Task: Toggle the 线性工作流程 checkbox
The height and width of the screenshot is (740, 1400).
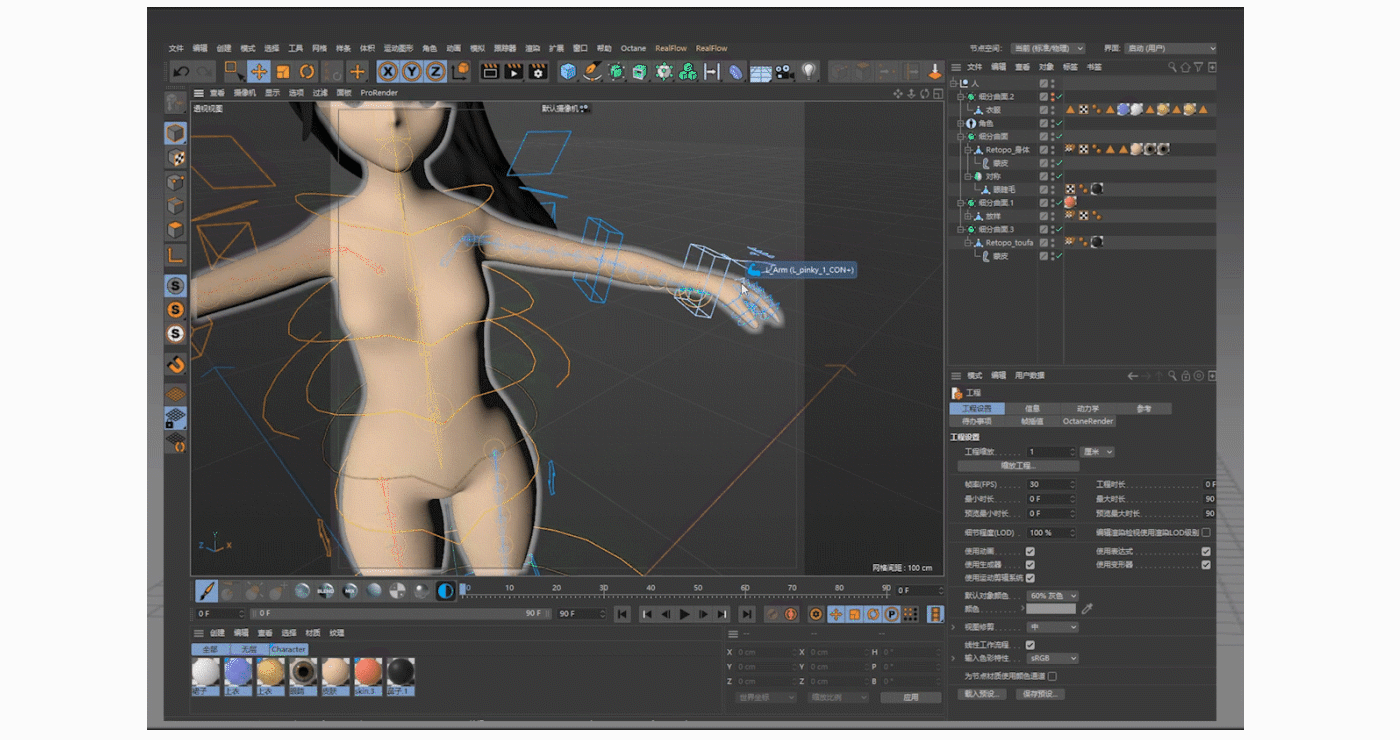Action: 1030,645
